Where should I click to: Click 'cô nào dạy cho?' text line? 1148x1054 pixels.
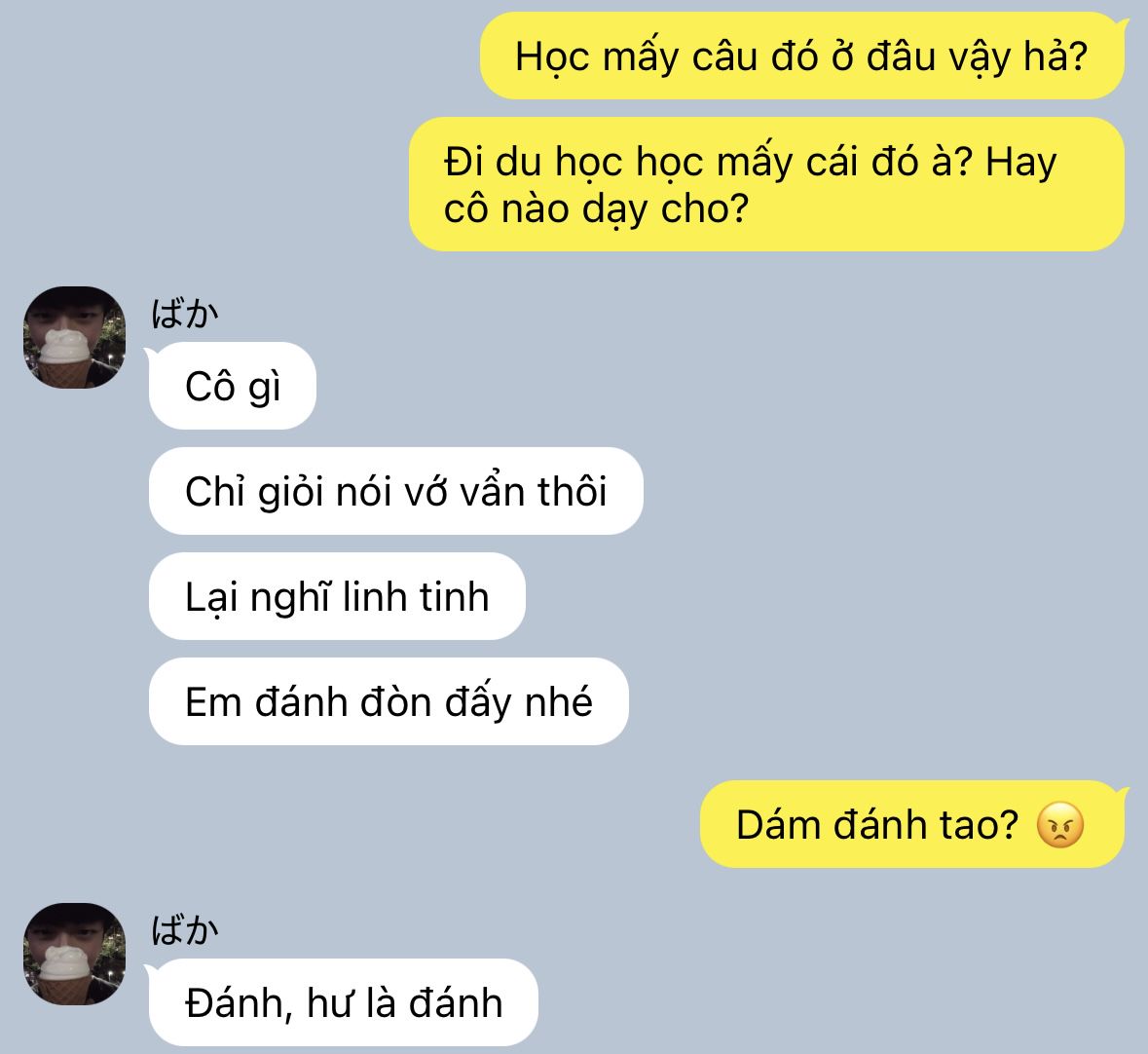(x=596, y=209)
